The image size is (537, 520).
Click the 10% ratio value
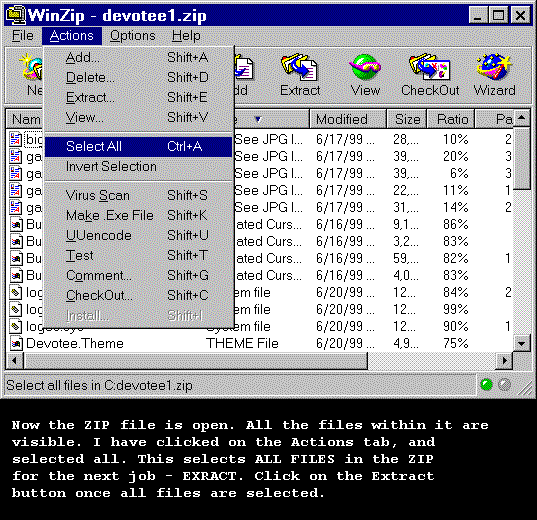pyautogui.click(x=455, y=139)
